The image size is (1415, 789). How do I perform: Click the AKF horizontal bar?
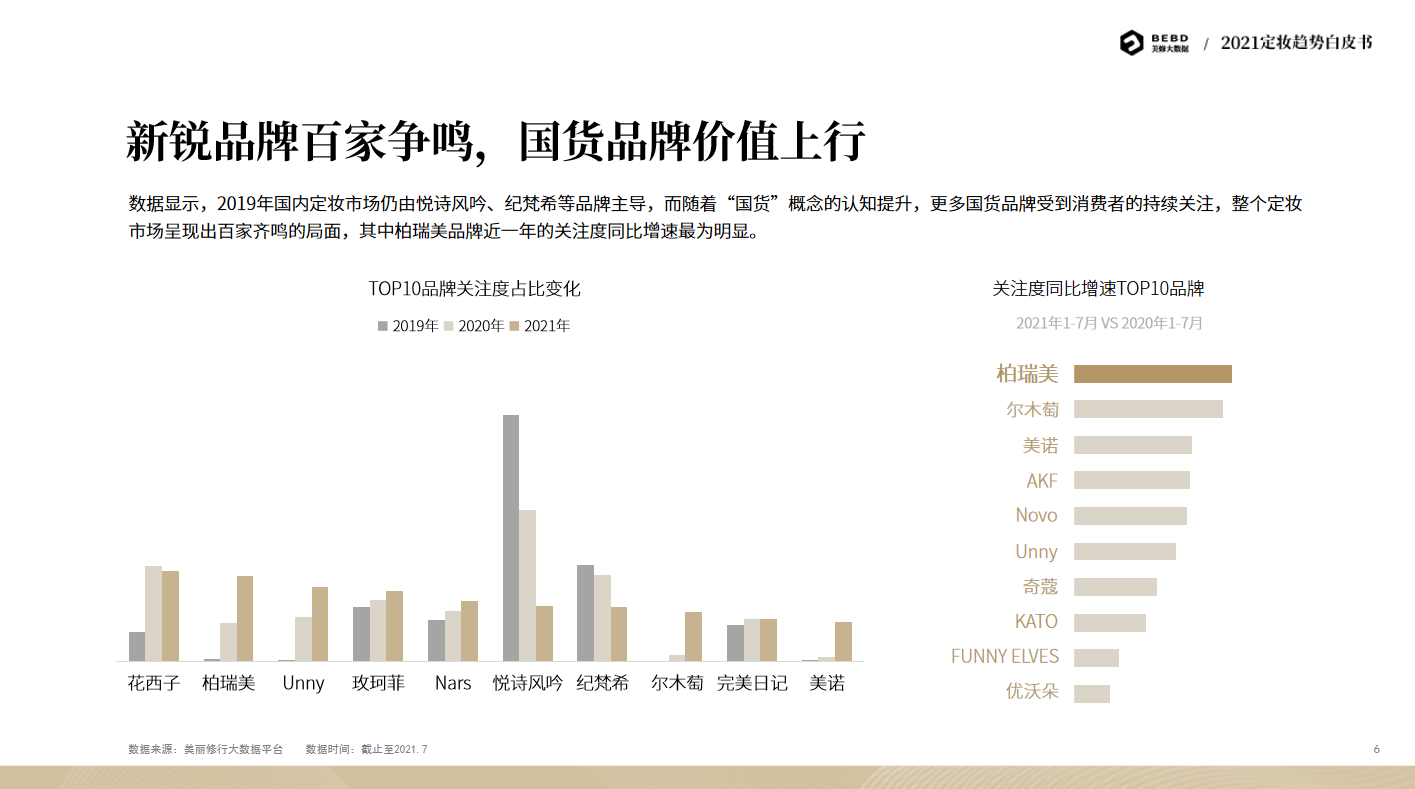pos(1132,480)
